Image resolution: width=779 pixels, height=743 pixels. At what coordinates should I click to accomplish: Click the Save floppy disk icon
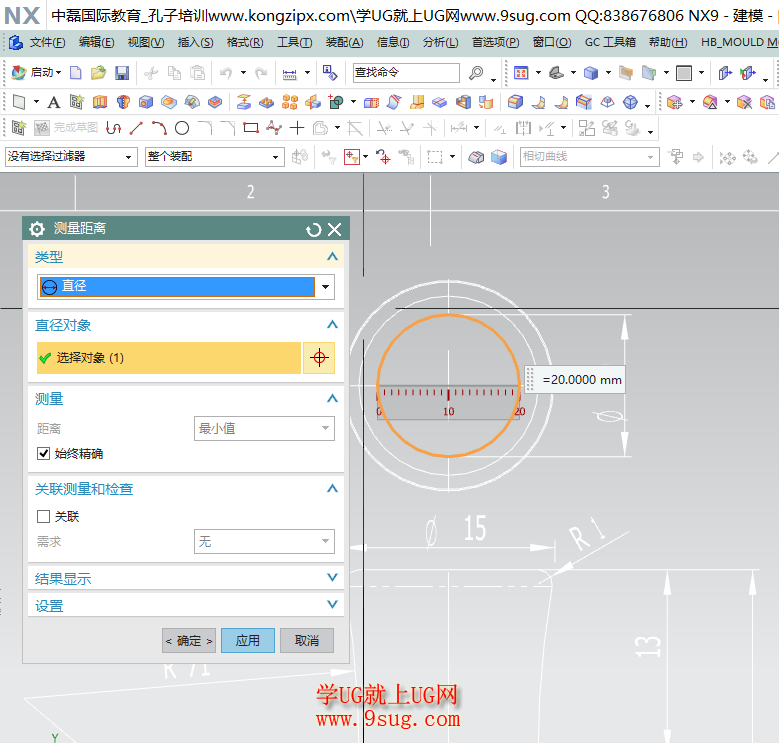[122, 73]
